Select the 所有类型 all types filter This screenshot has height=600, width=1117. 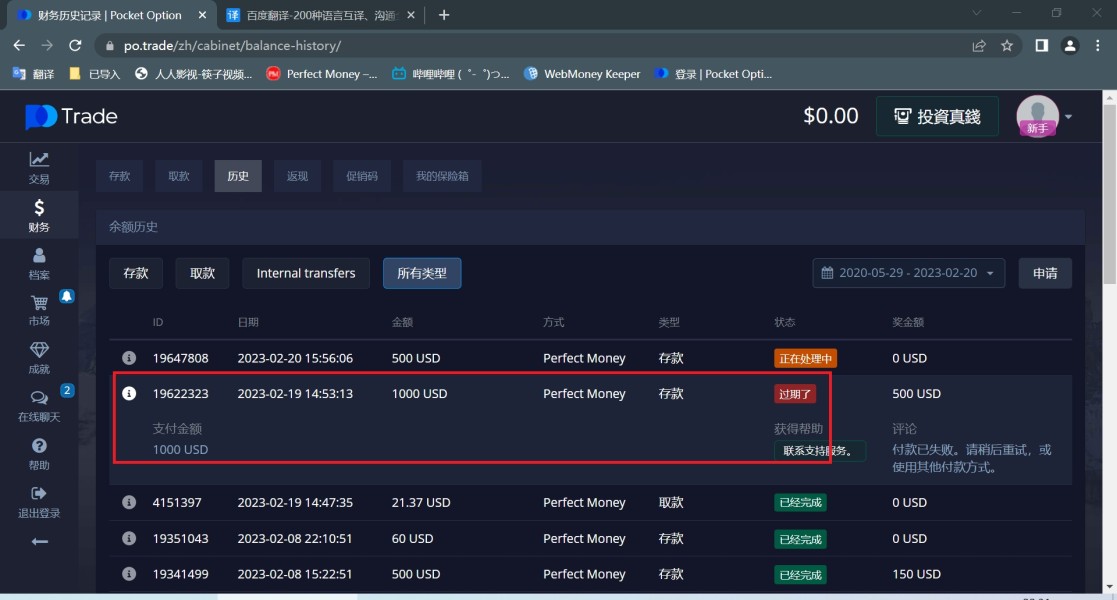(x=421, y=273)
